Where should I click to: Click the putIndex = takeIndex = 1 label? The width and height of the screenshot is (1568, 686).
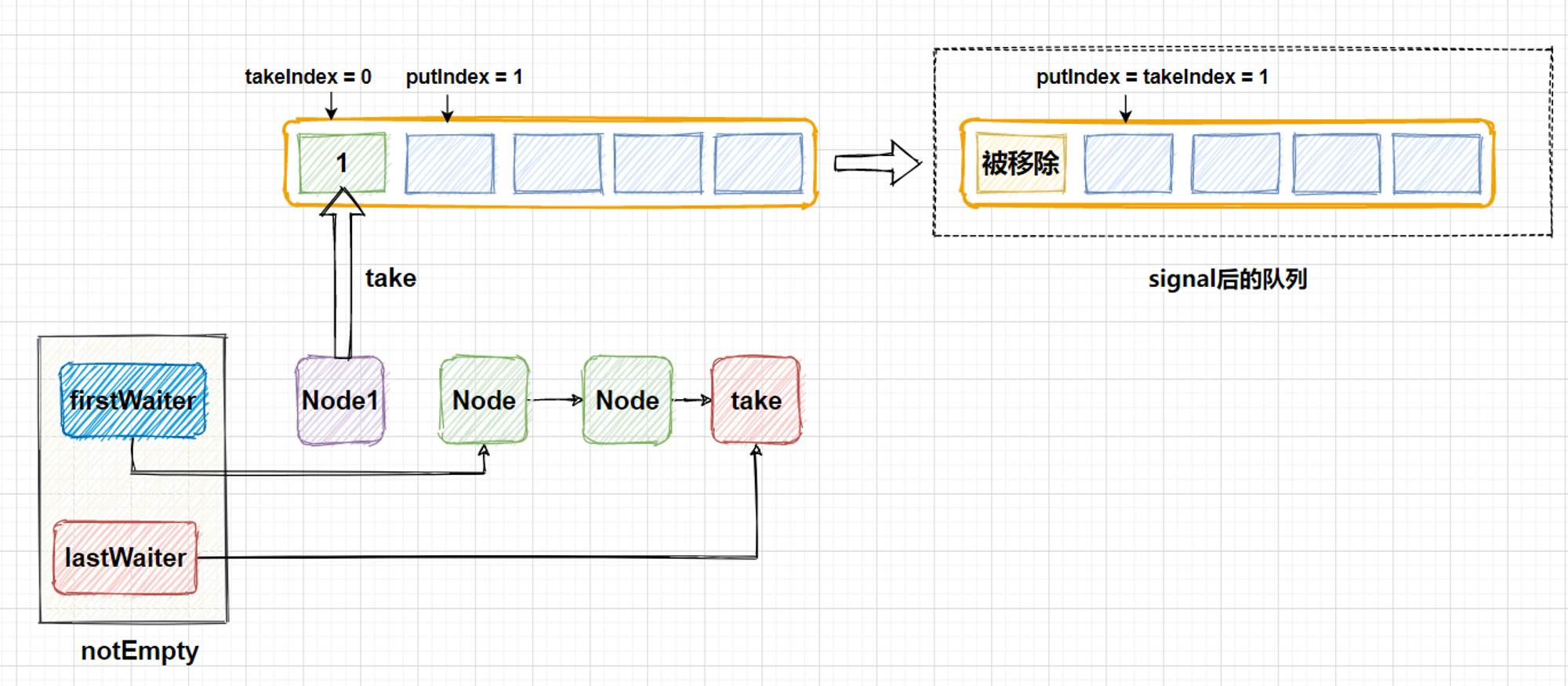(1152, 77)
